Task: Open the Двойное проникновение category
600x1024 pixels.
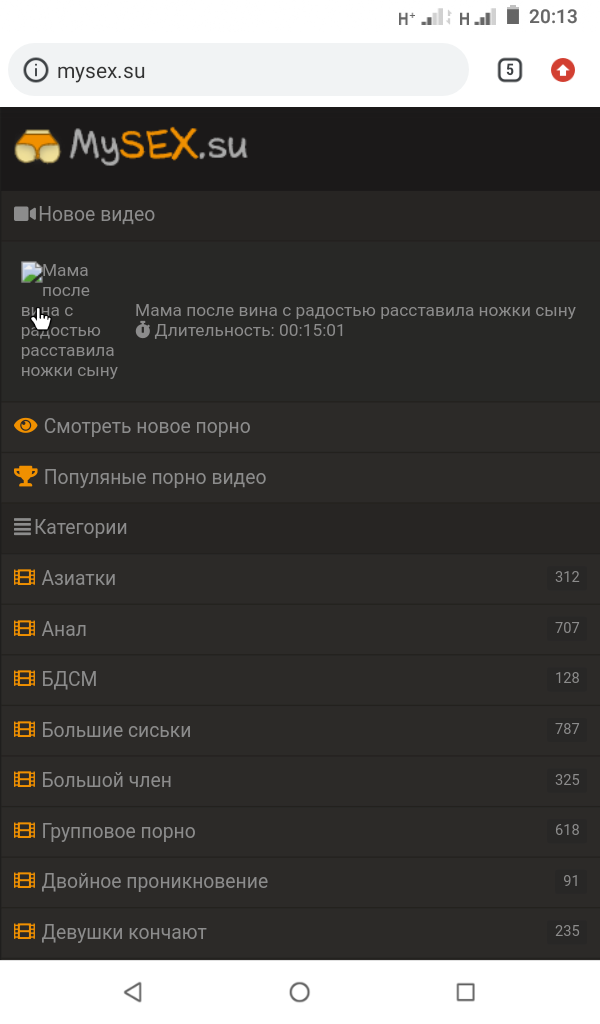Action: 154,882
